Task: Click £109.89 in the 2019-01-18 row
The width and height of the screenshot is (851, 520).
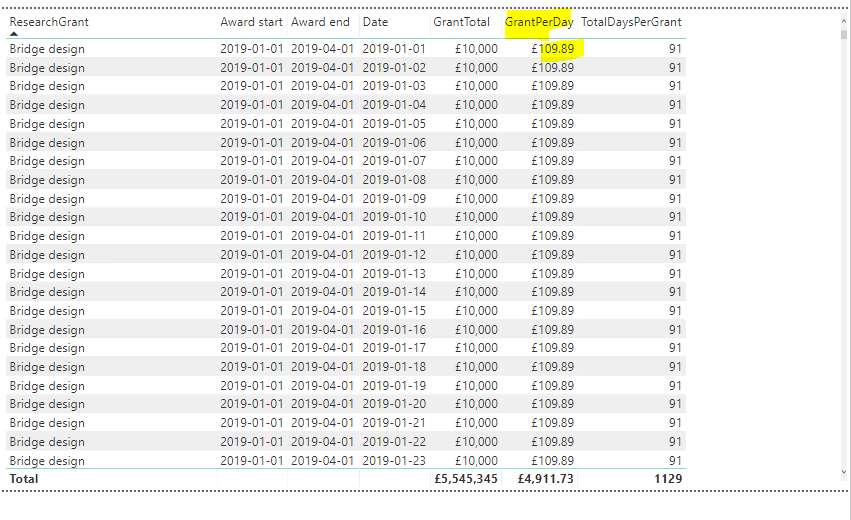Action: point(552,366)
